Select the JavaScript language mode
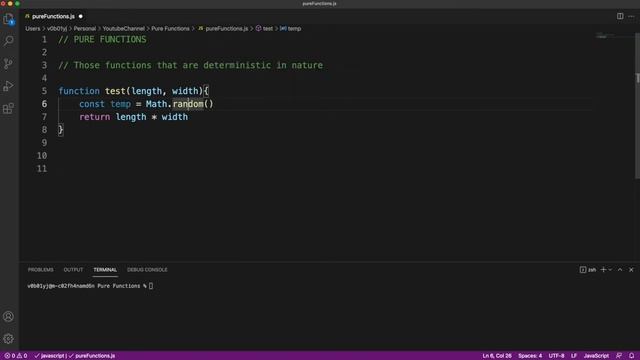 596,356
